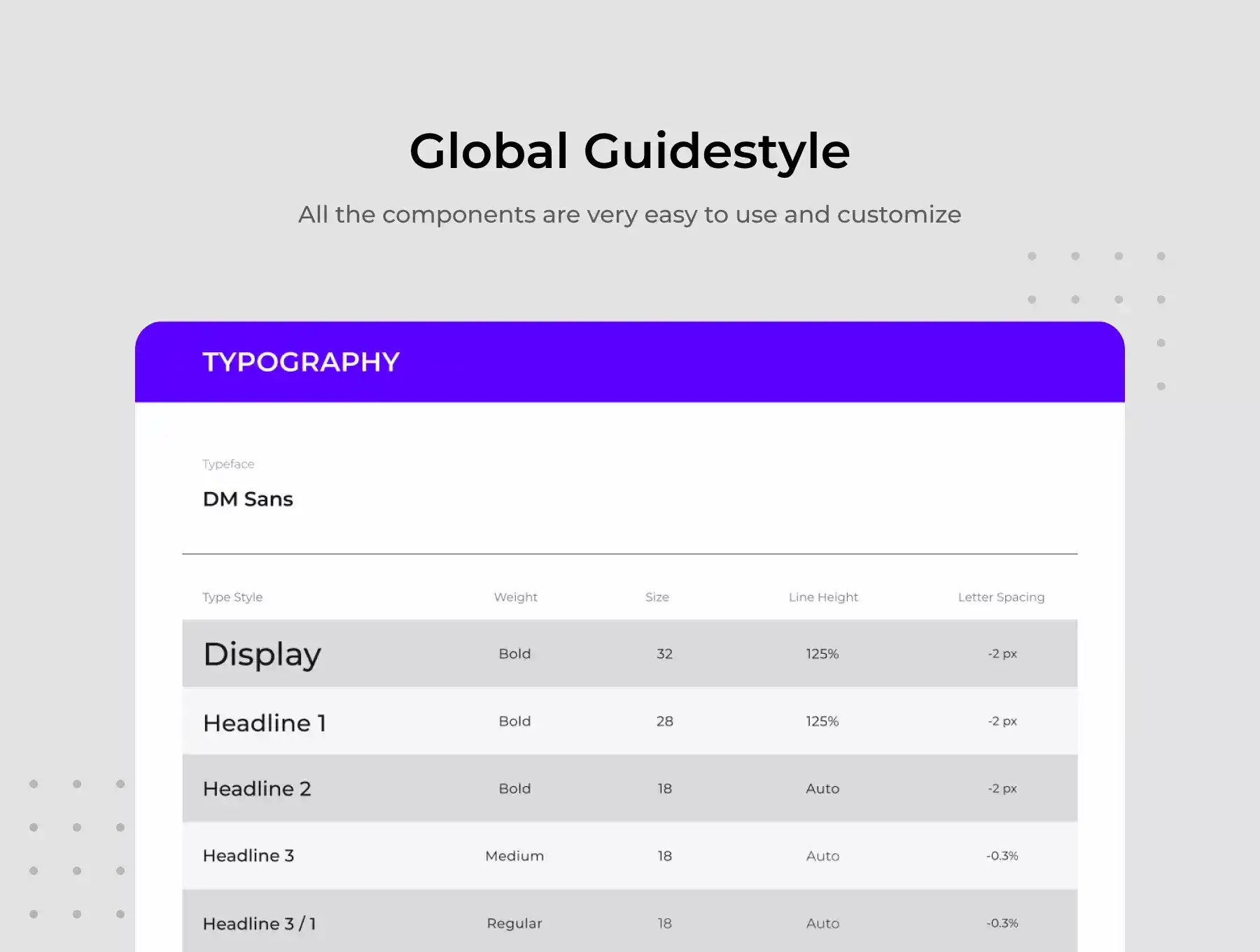
Task: Click the Letter Spacing column header
Action: [x=1001, y=597]
